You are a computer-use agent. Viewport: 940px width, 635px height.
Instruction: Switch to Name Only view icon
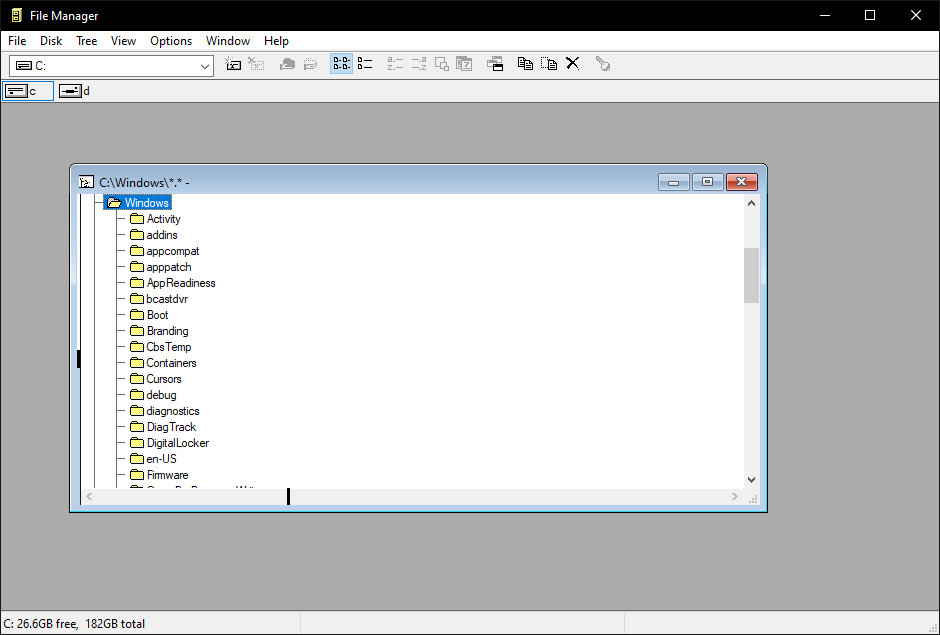coord(342,64)
